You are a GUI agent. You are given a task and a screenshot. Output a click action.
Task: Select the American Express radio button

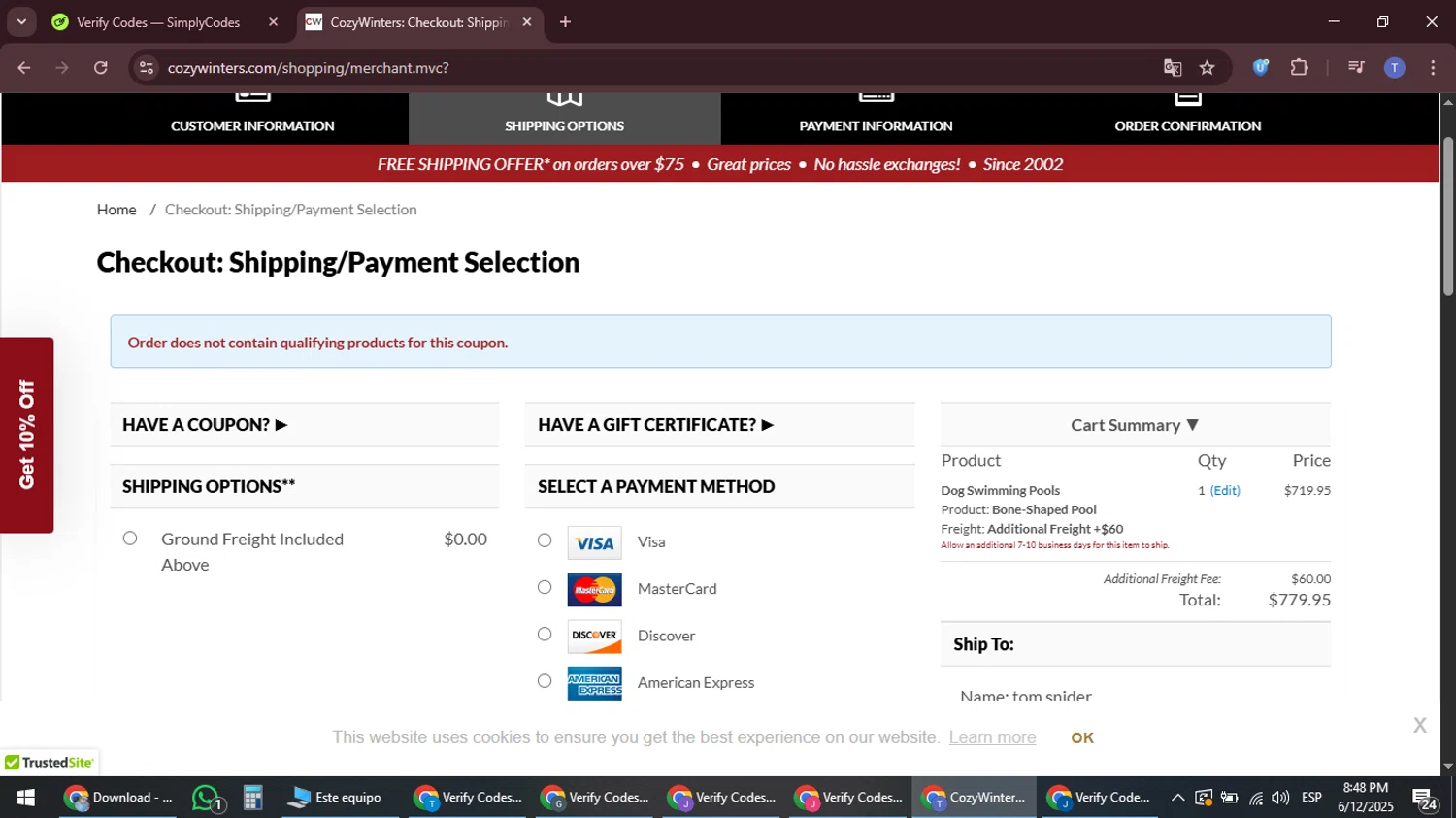[545, 681]
